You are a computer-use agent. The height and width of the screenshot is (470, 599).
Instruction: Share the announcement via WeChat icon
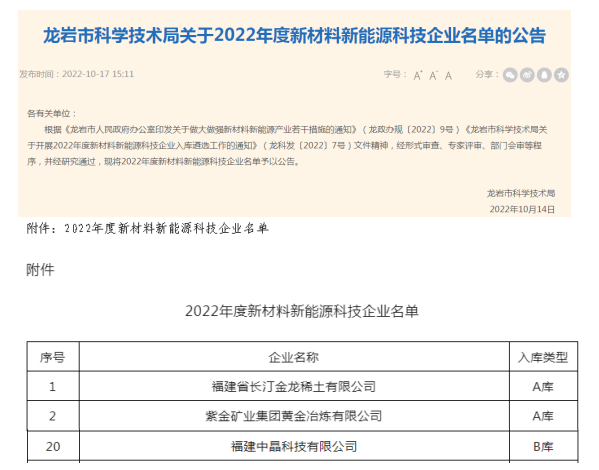point(510,75)
